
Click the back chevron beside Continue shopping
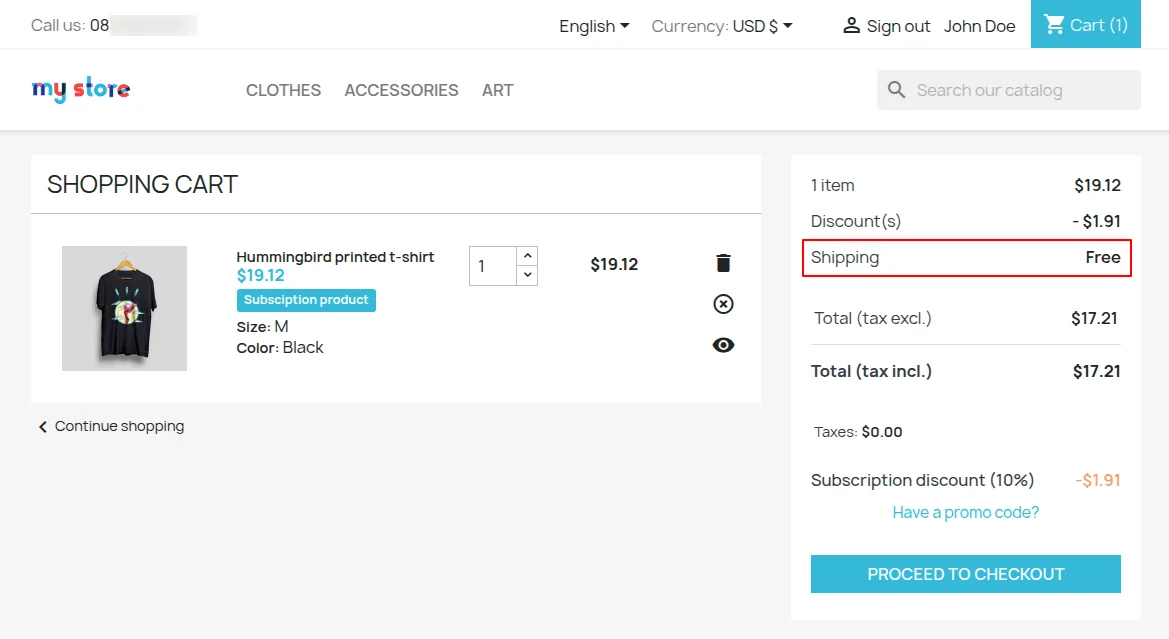point(43,426)
